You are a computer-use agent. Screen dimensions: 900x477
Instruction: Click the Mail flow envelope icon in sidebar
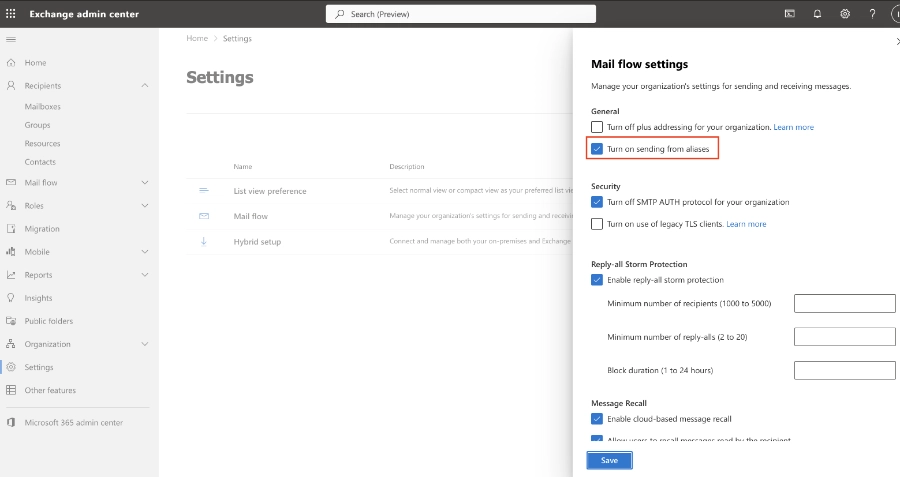coord(11,183)
